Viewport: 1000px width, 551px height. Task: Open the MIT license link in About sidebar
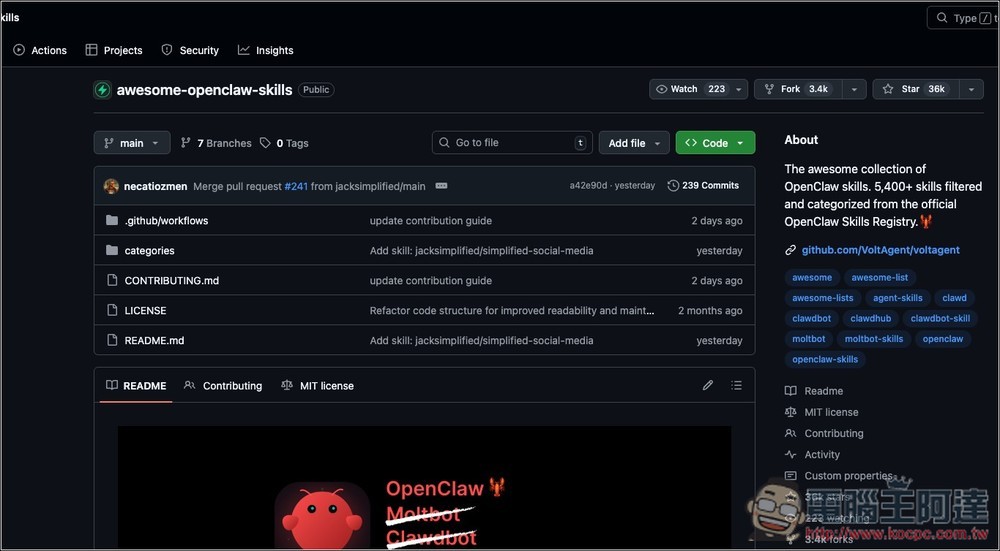(822, 412)
